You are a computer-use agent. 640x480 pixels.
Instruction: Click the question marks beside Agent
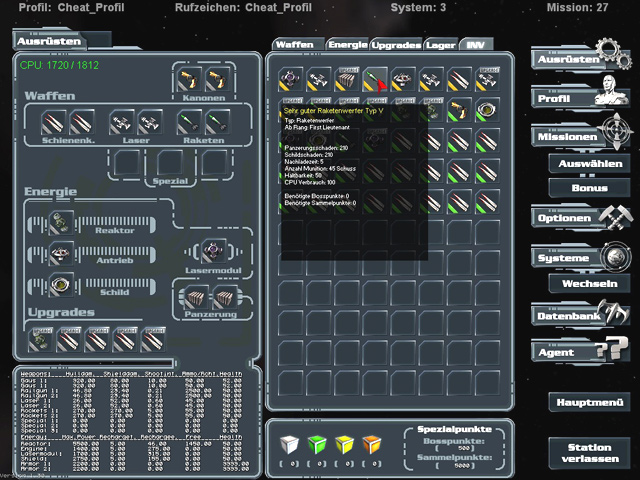click(612, 349)
